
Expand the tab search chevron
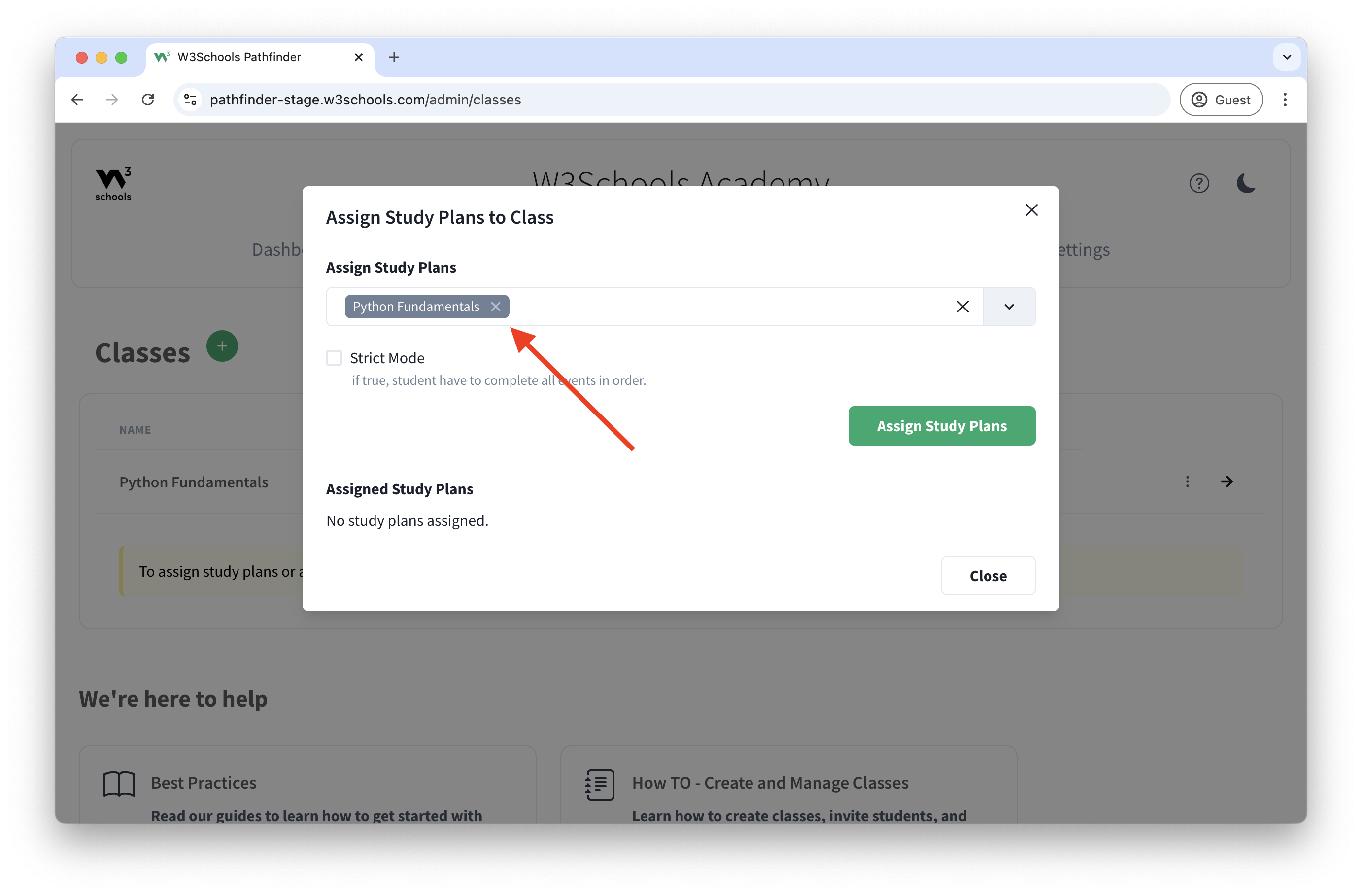(x=1287, y=57)
